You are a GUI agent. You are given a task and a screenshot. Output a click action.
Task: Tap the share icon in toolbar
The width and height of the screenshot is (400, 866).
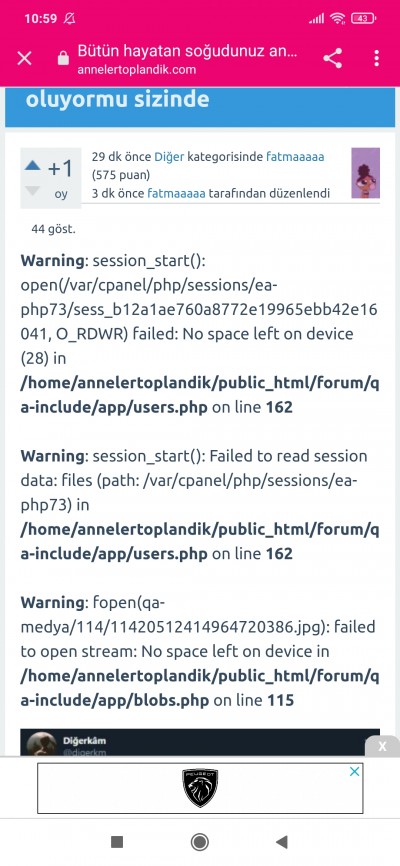tap(333, 59)
